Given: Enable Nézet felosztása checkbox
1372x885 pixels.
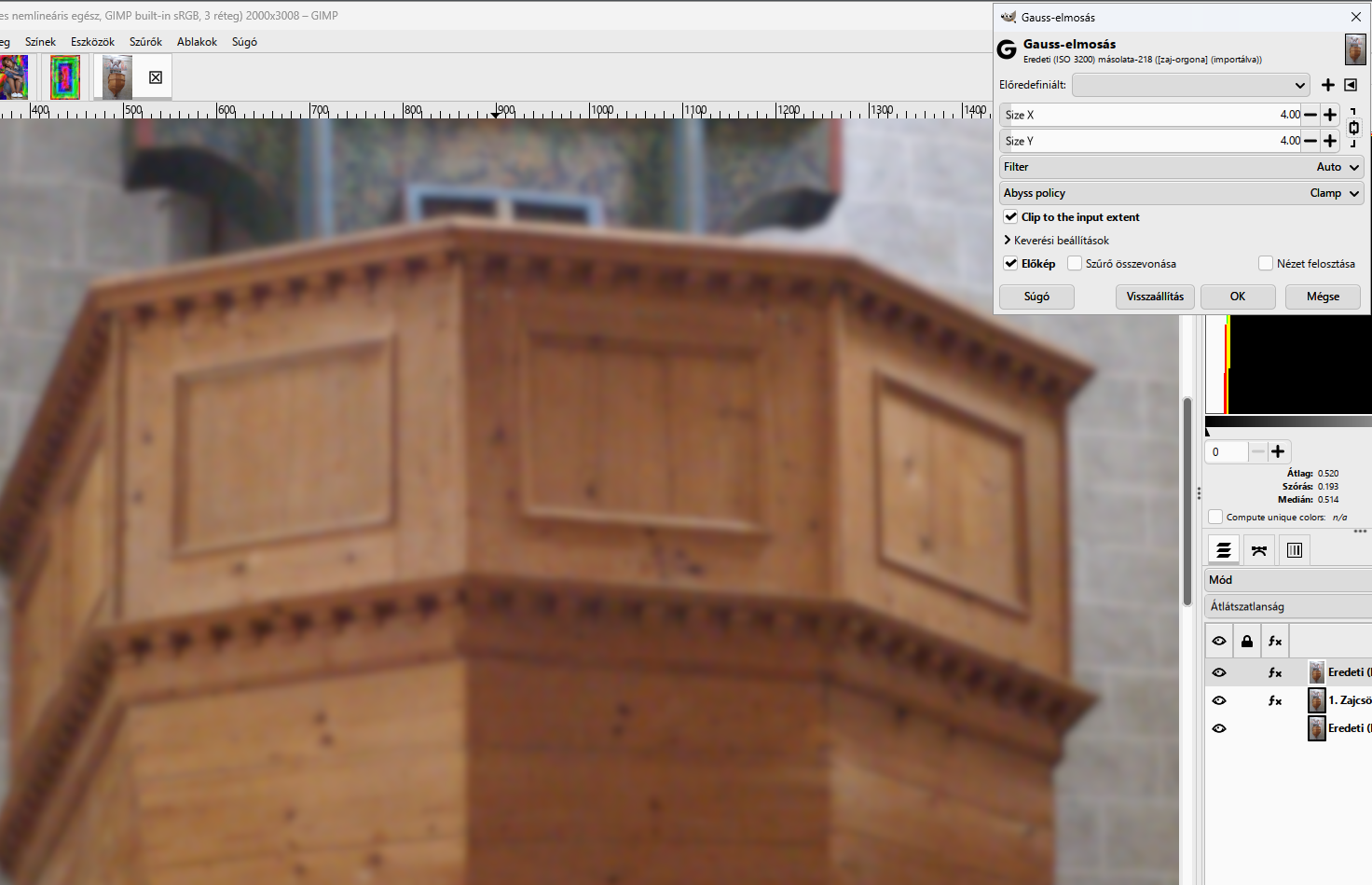Looking at the screenshot, I should 1266,264.
